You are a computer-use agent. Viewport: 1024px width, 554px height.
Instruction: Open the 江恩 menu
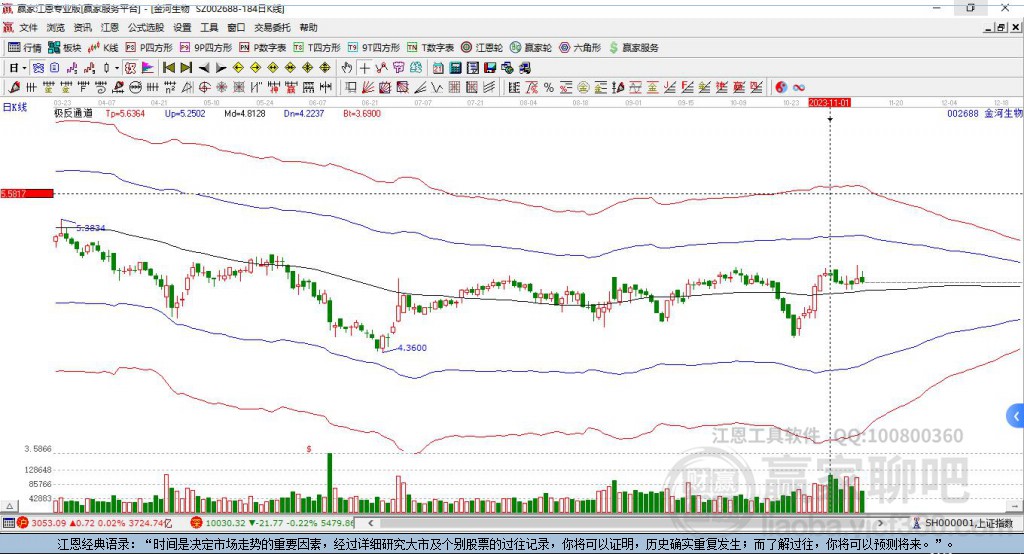pyautogui.click(x=110, y=27)
